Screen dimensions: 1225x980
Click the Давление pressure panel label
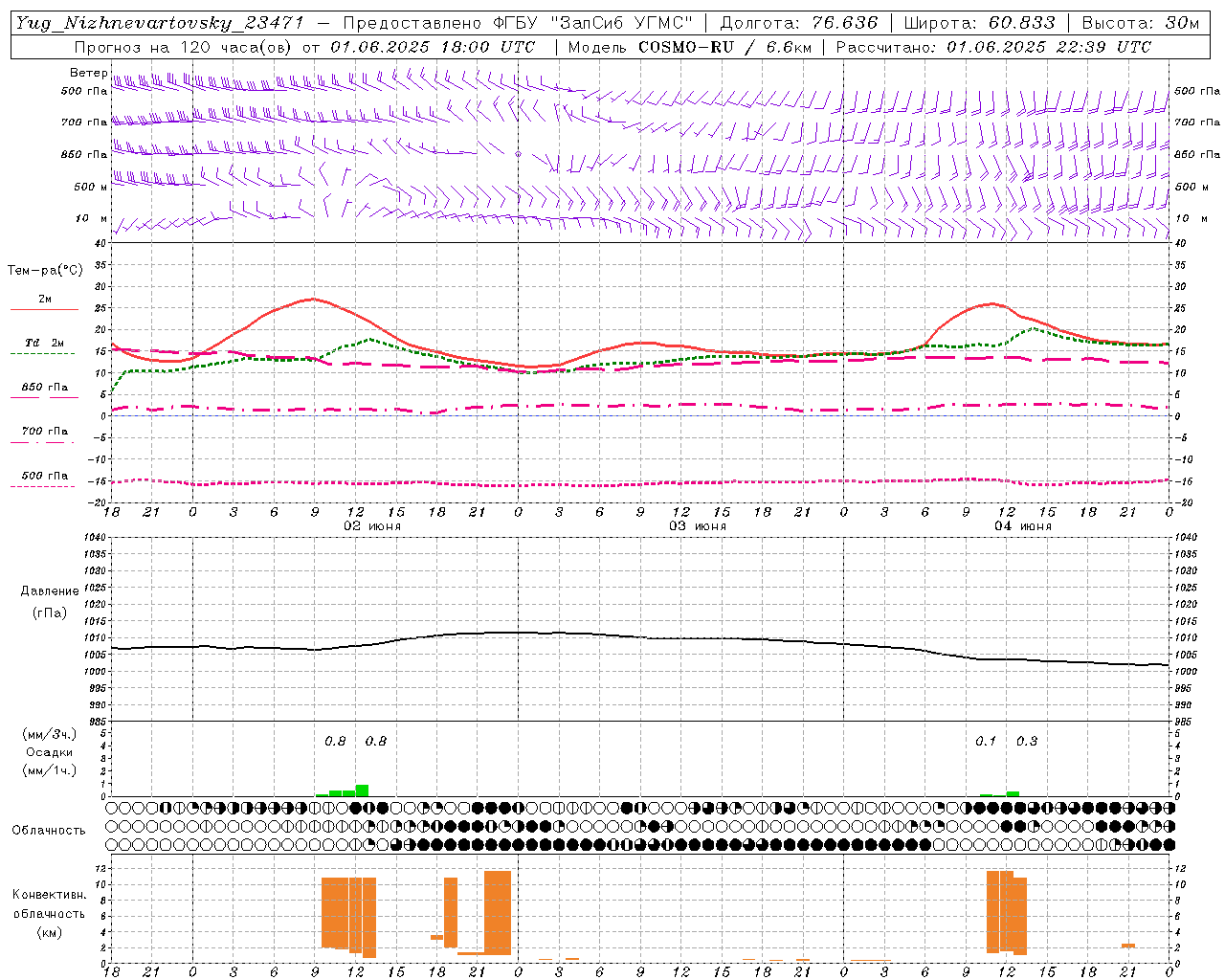click(50, 591)
